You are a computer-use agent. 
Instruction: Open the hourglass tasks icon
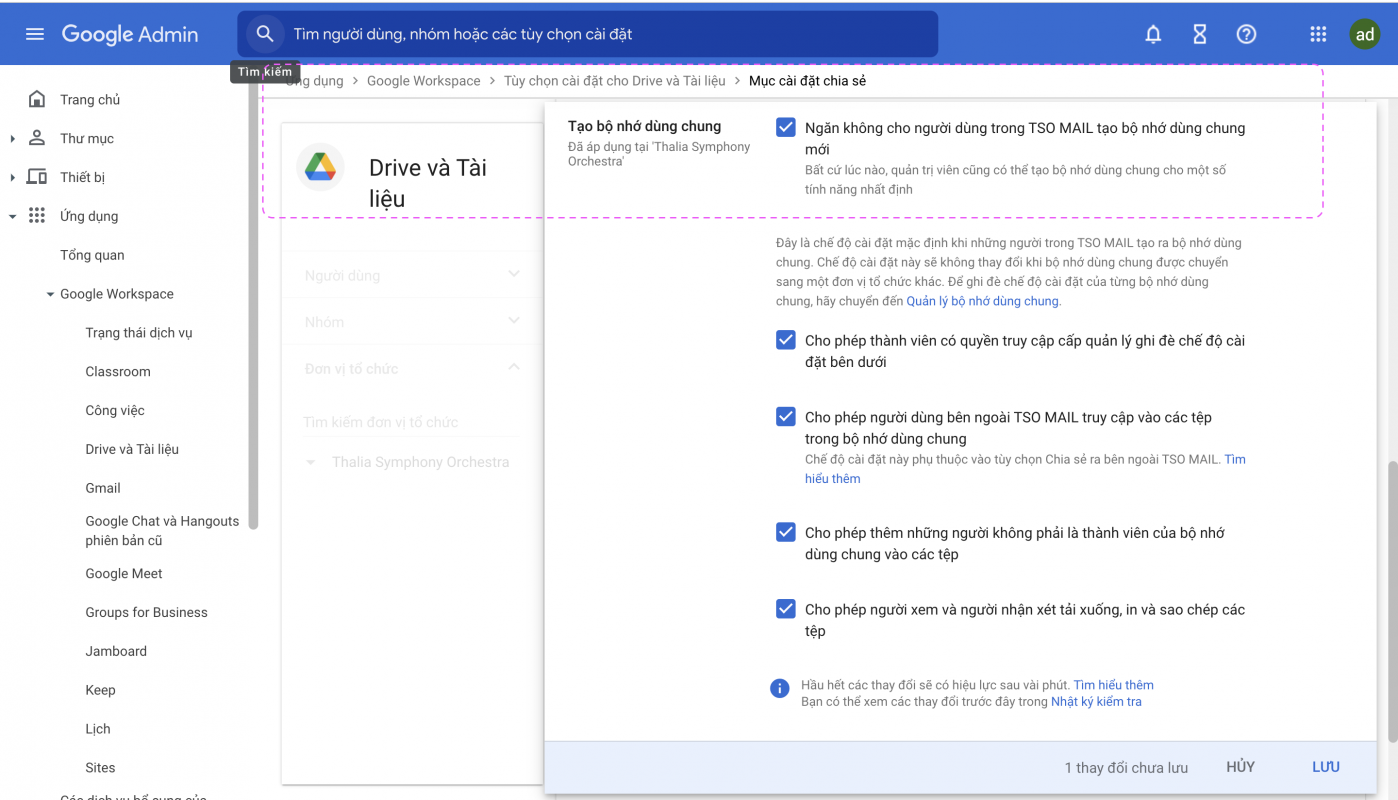[1200, 35]
